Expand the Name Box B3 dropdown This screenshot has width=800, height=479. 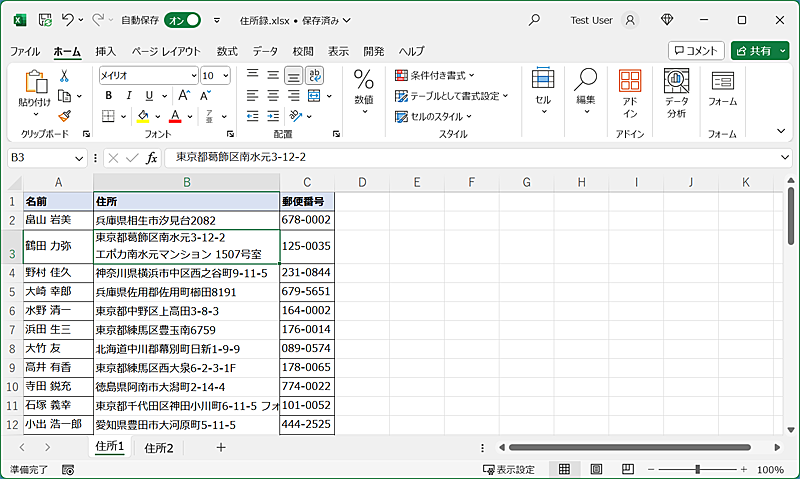[79, 158]
